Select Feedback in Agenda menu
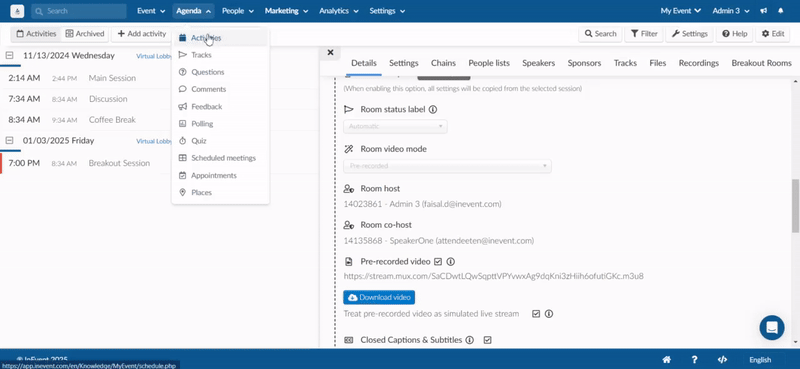This screenshot has width=800, height=369. pos(220,107)
